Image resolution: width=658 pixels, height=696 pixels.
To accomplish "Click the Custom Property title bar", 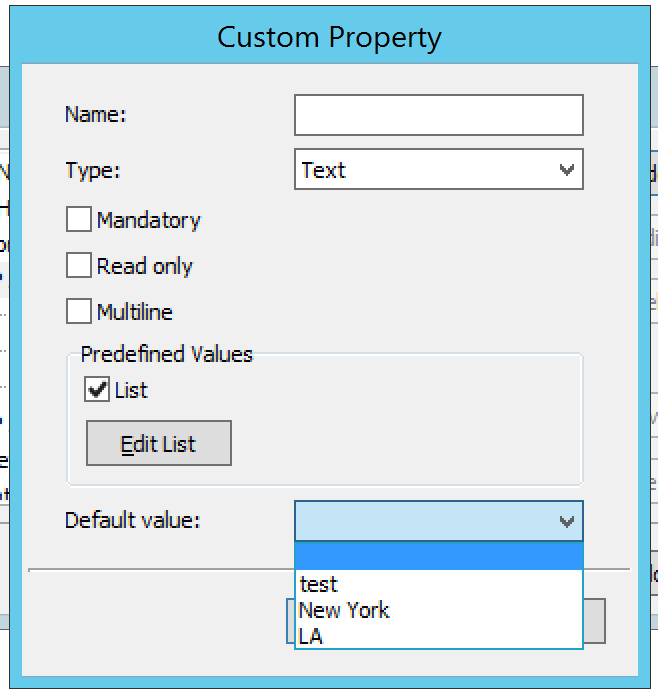I will click(329, 37).
